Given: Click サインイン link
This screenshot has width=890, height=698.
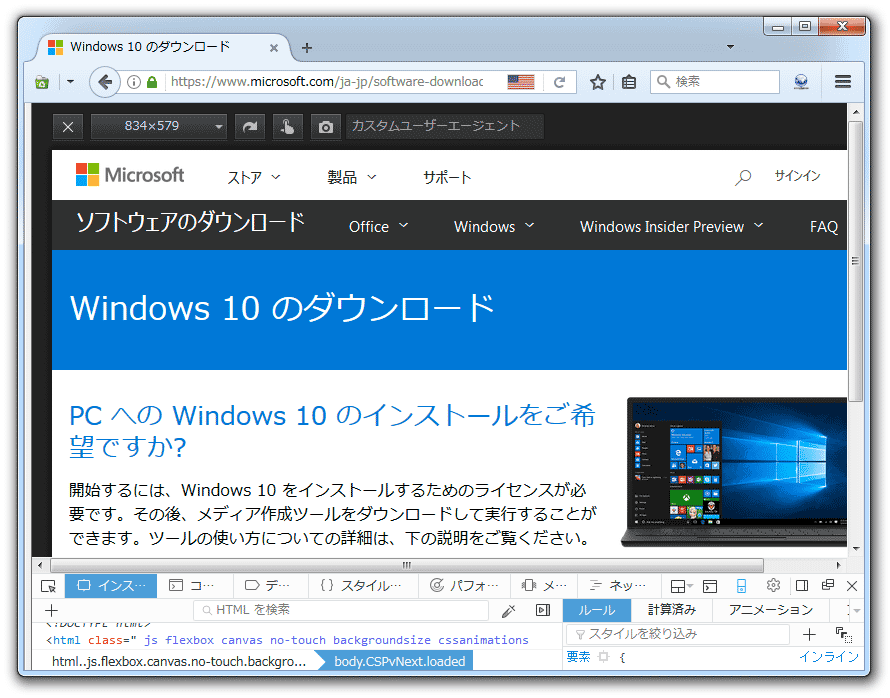Looking at the screenshot, I should [797, 176].
